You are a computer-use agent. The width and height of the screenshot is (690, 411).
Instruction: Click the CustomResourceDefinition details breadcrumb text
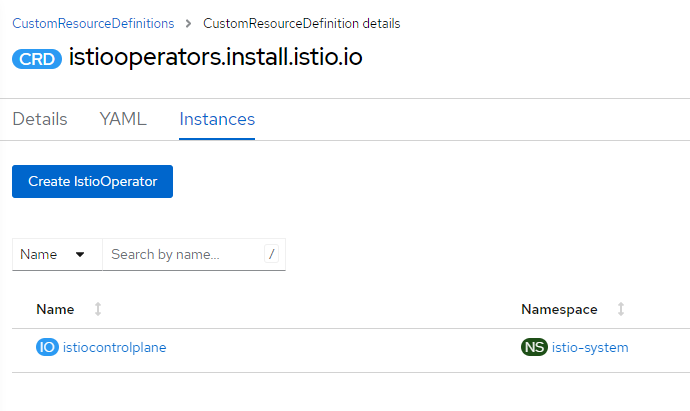pos(301,23)
